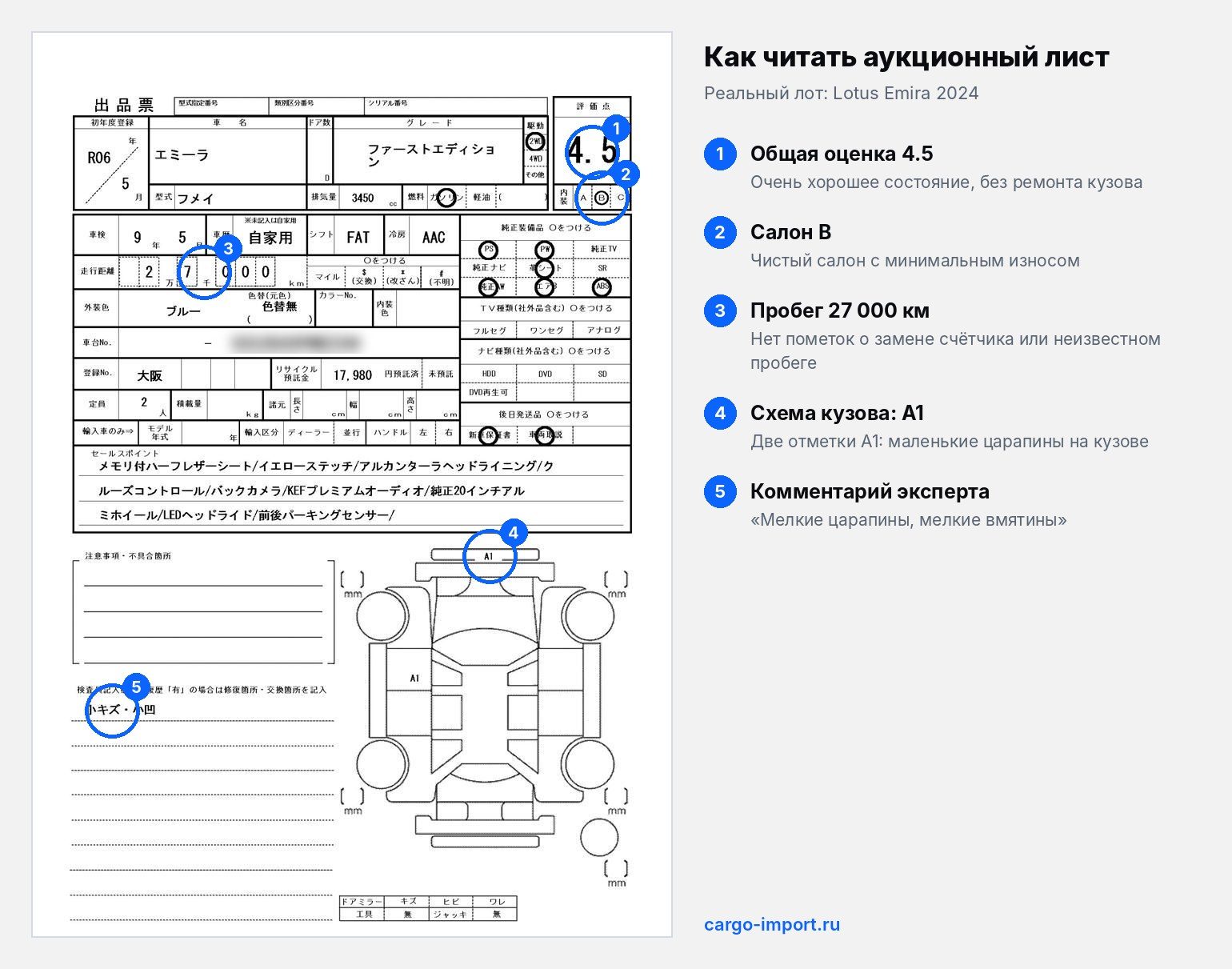
Task: Click the 4.5 overall grade value
Action: pos(593,150)
